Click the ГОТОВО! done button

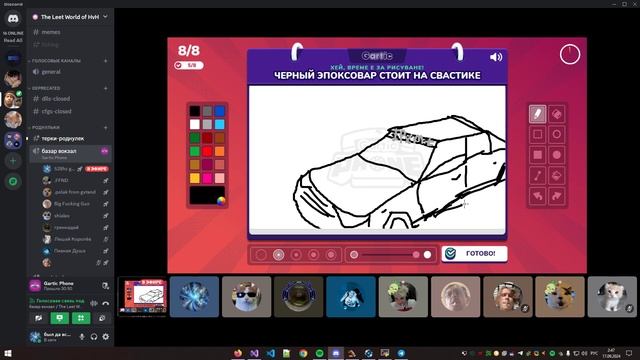pos(474,253)
